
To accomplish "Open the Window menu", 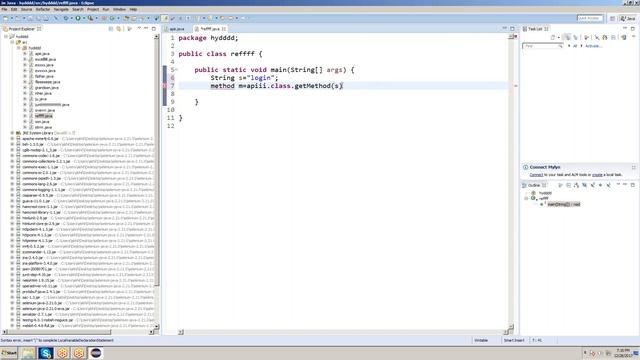I will [x=119, y=9].
